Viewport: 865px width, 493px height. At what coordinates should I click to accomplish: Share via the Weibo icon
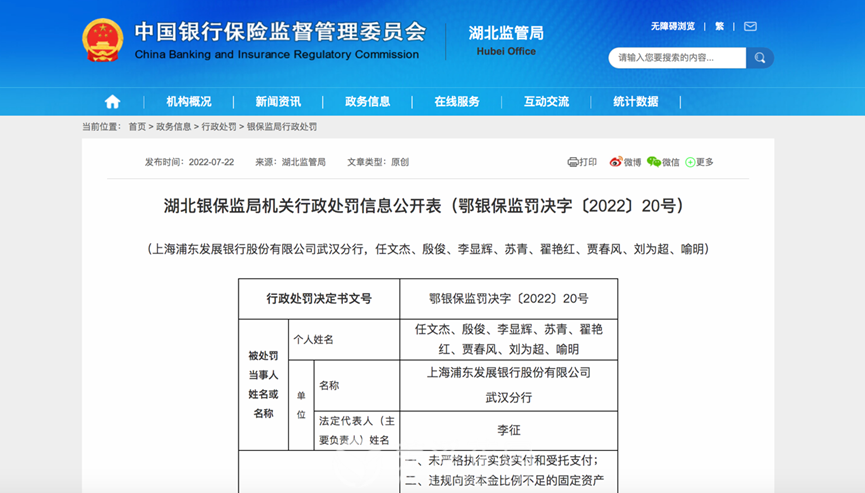[615, 162]
